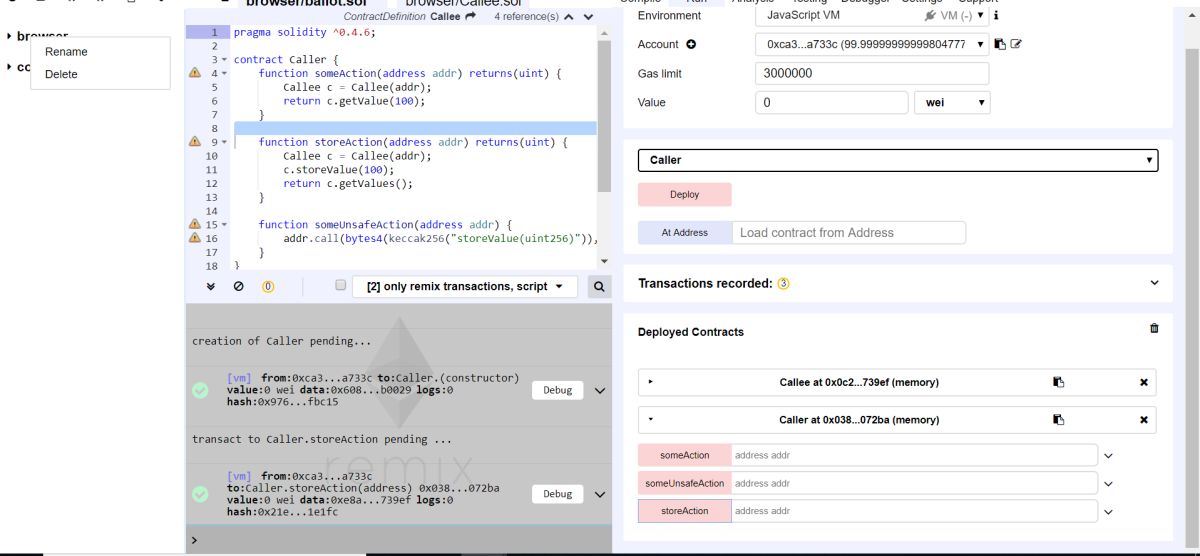Remove the Callee deployed instance

coord(1144,382)
